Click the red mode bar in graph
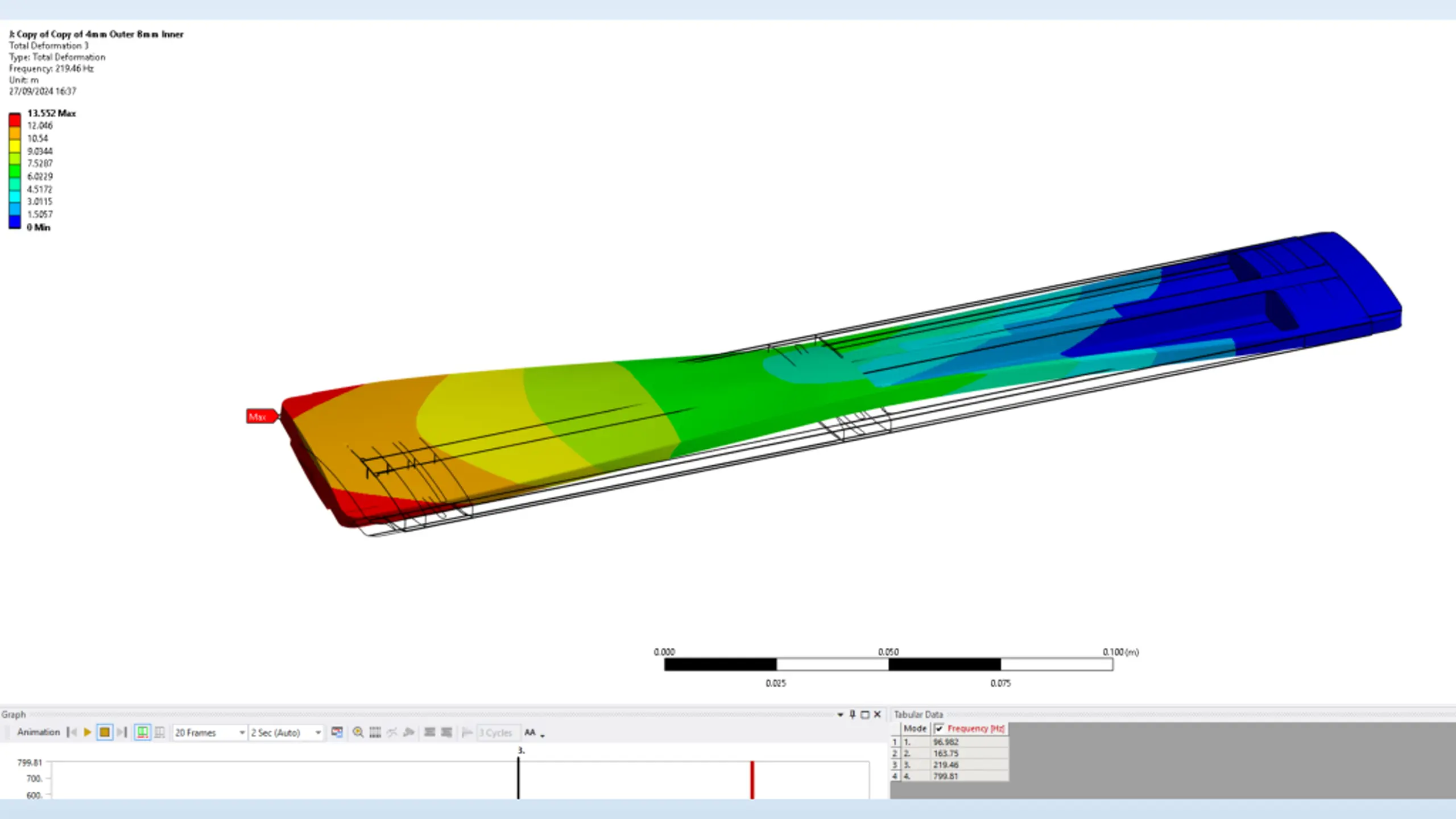1456x819 pixels. [752, 779]
